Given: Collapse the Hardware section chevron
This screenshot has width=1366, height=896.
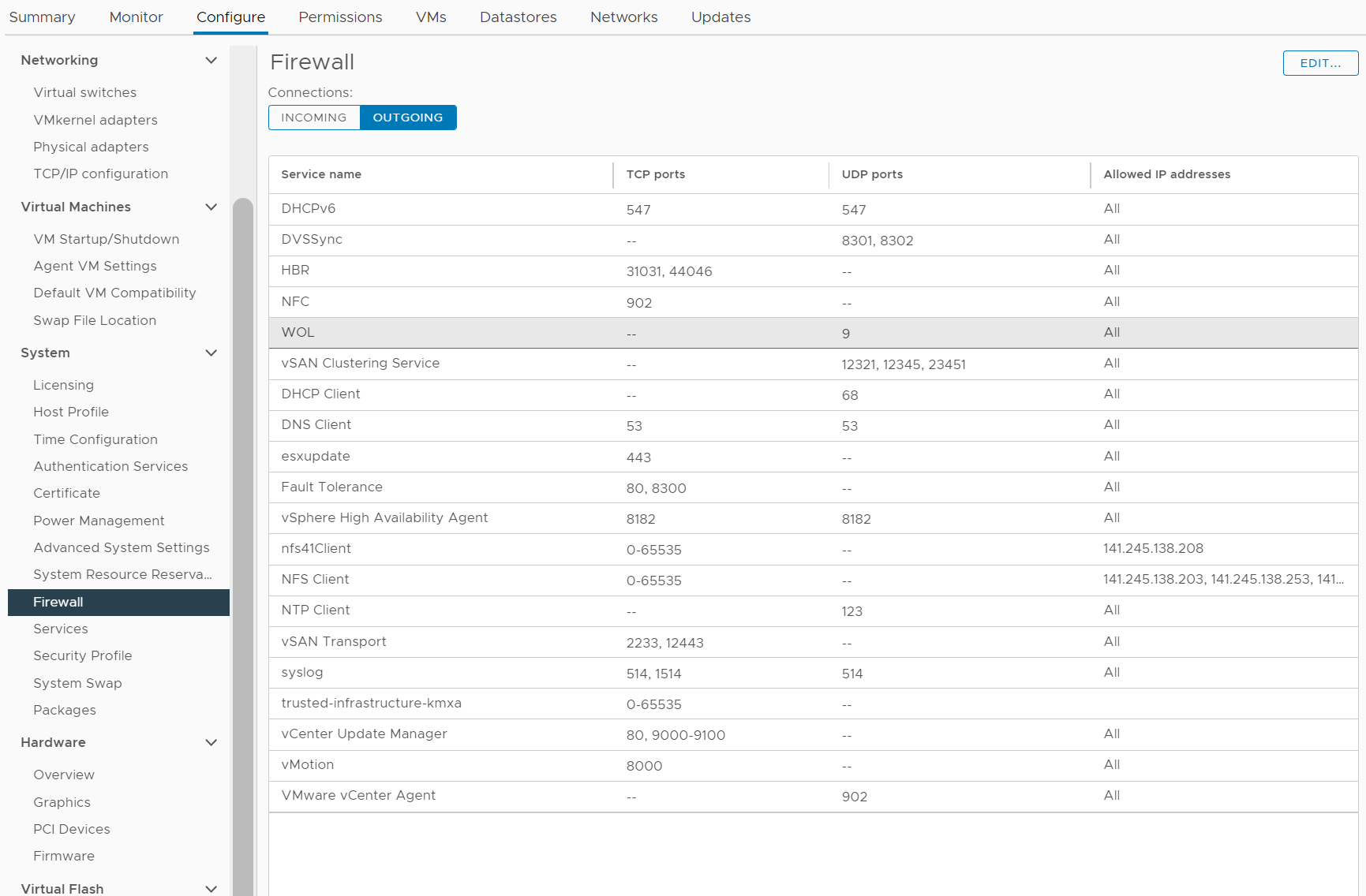Looking at the screenshot, I should coord(211,743).
